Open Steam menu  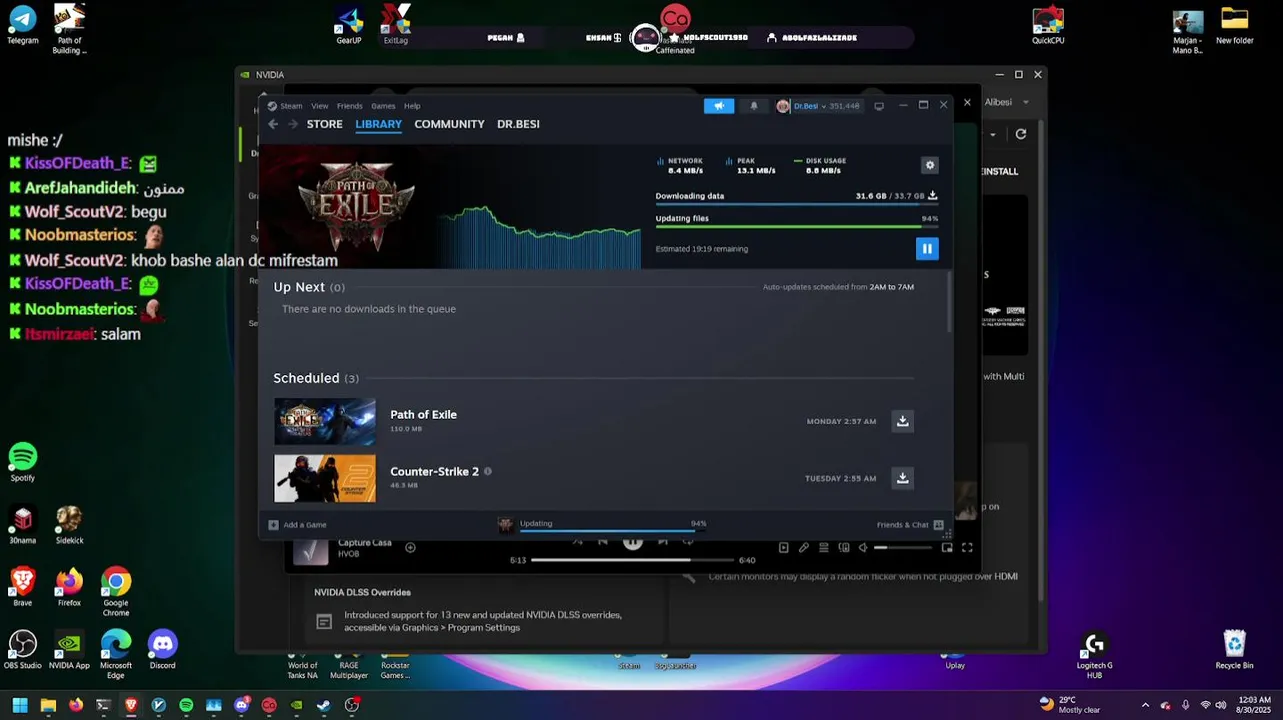click(291, 106)
